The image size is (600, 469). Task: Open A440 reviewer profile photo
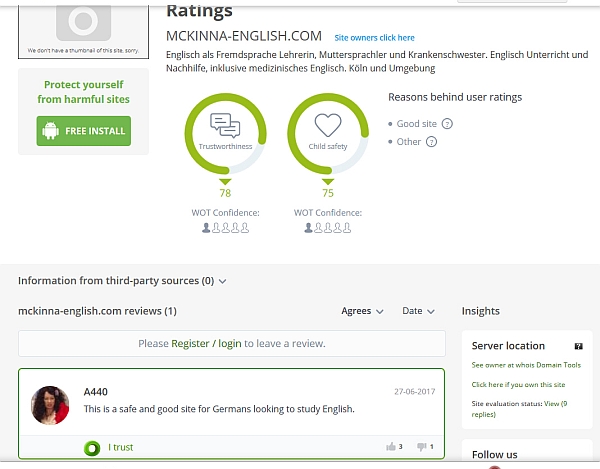tap(50, 405)
